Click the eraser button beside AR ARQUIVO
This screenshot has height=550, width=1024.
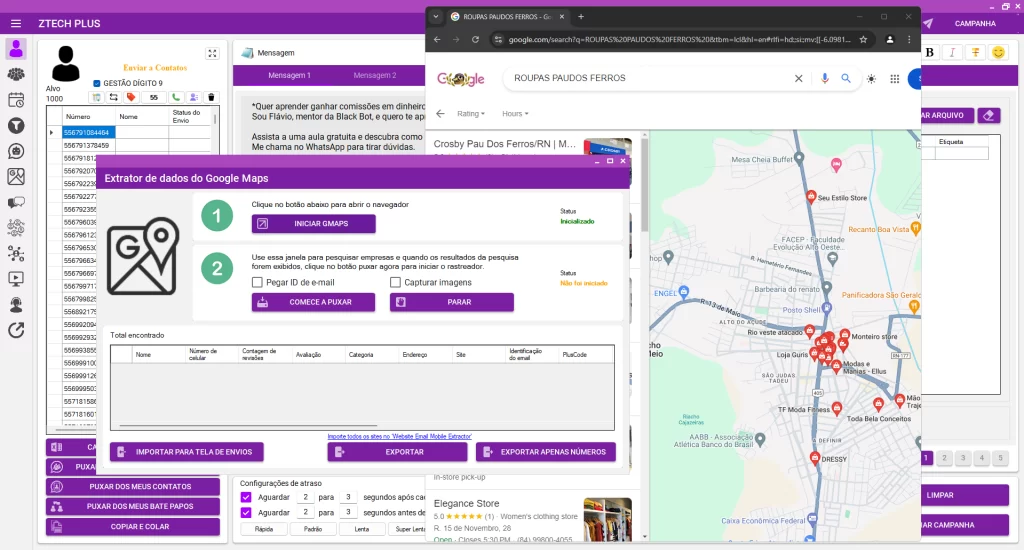[989, 116]
